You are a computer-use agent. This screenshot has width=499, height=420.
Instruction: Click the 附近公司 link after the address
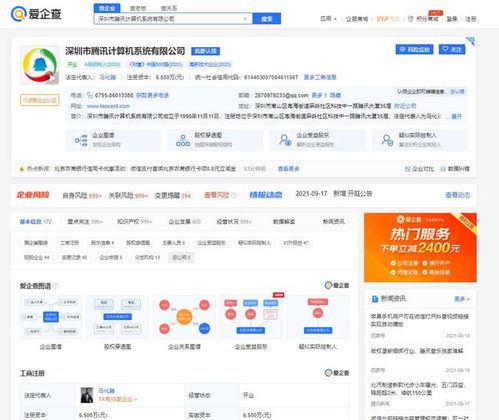click(405, 106)
